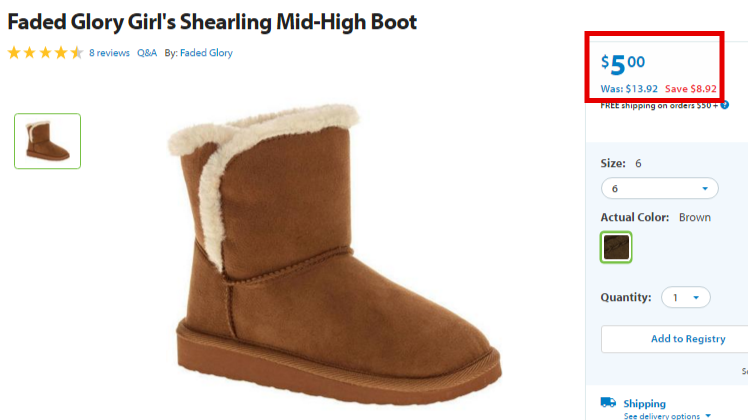Select the boot thumbnail image
The image size is (748, 420).
pyautogui.click(x=47, y=141)
